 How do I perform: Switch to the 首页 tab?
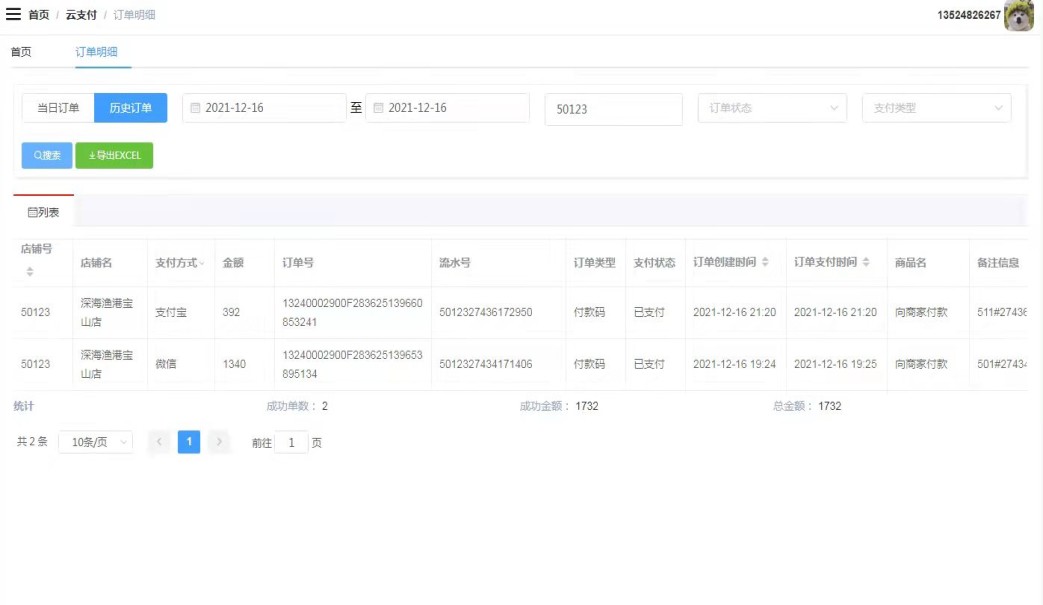pyautogui.click(x=21, y=52)
